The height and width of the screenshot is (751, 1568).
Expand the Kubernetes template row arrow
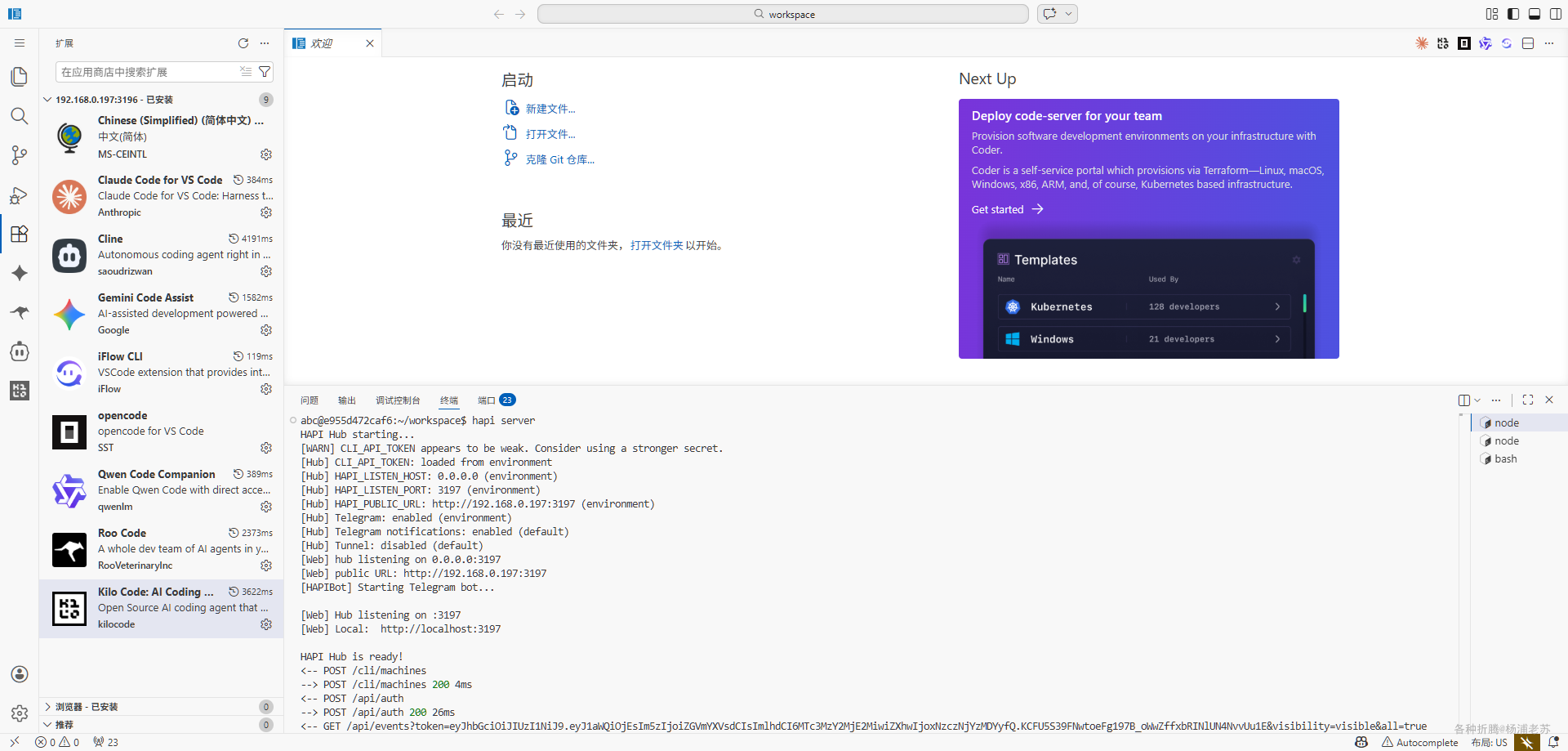(1277, 306)
